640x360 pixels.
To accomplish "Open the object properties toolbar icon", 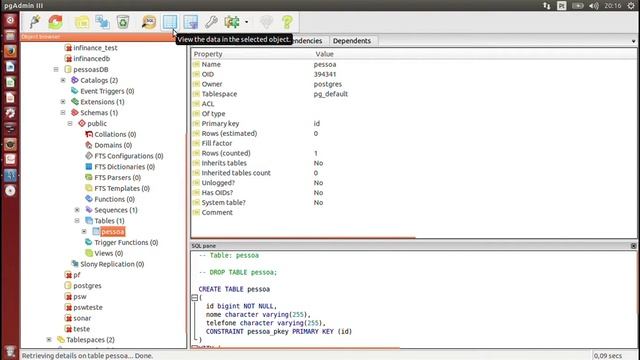I will tap(82, 22).
